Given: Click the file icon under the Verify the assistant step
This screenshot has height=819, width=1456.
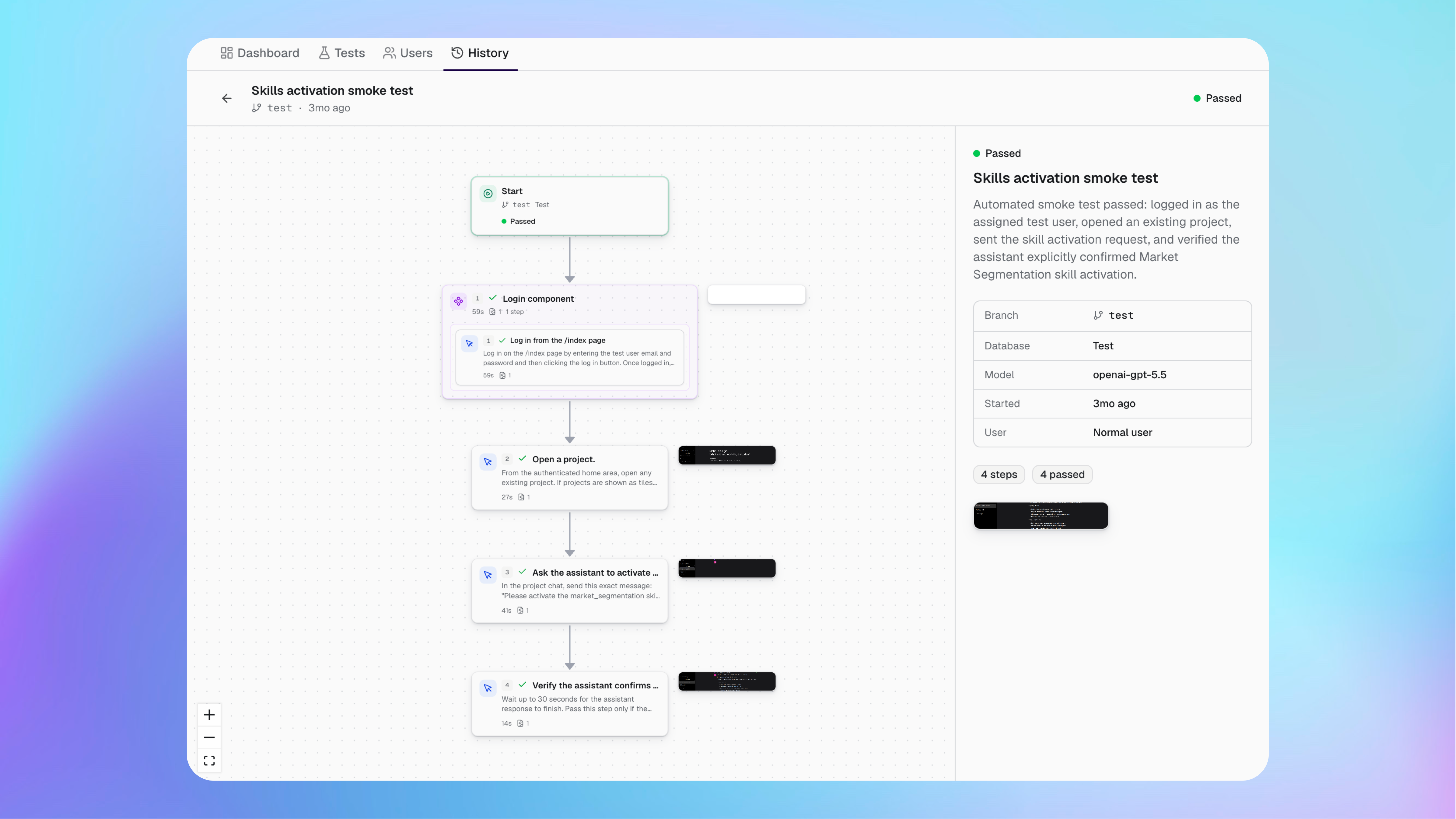Looking at the screenshot, I should click(520, 724).
